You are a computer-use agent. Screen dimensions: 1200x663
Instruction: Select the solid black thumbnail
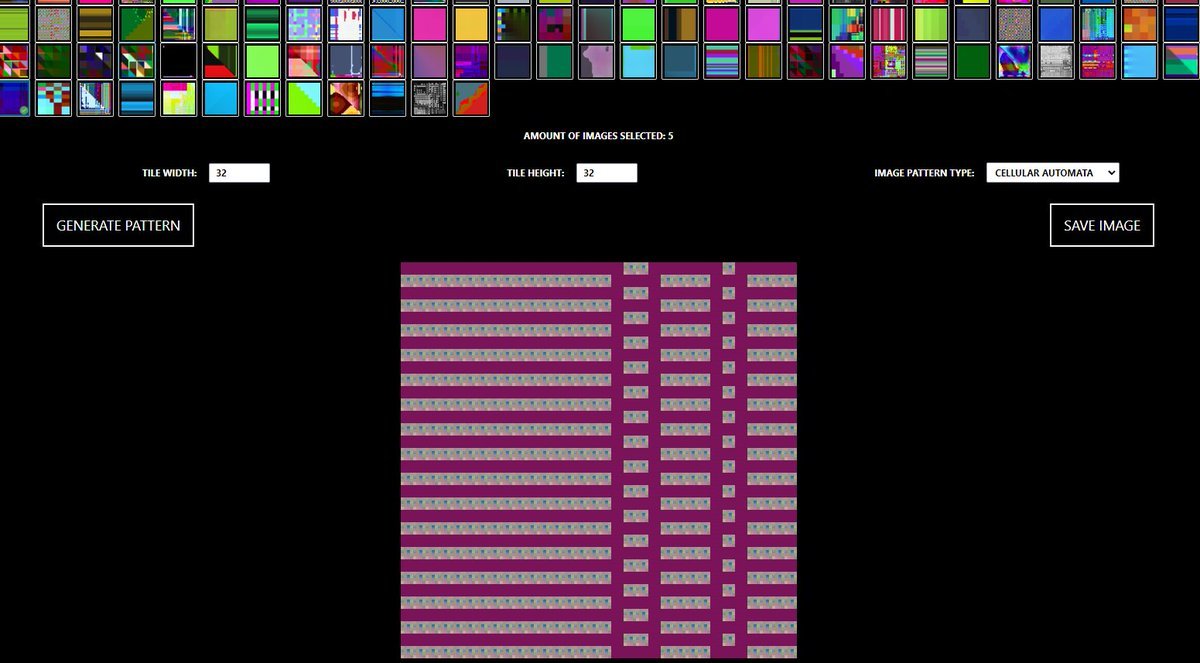click(x=179, y=61)
